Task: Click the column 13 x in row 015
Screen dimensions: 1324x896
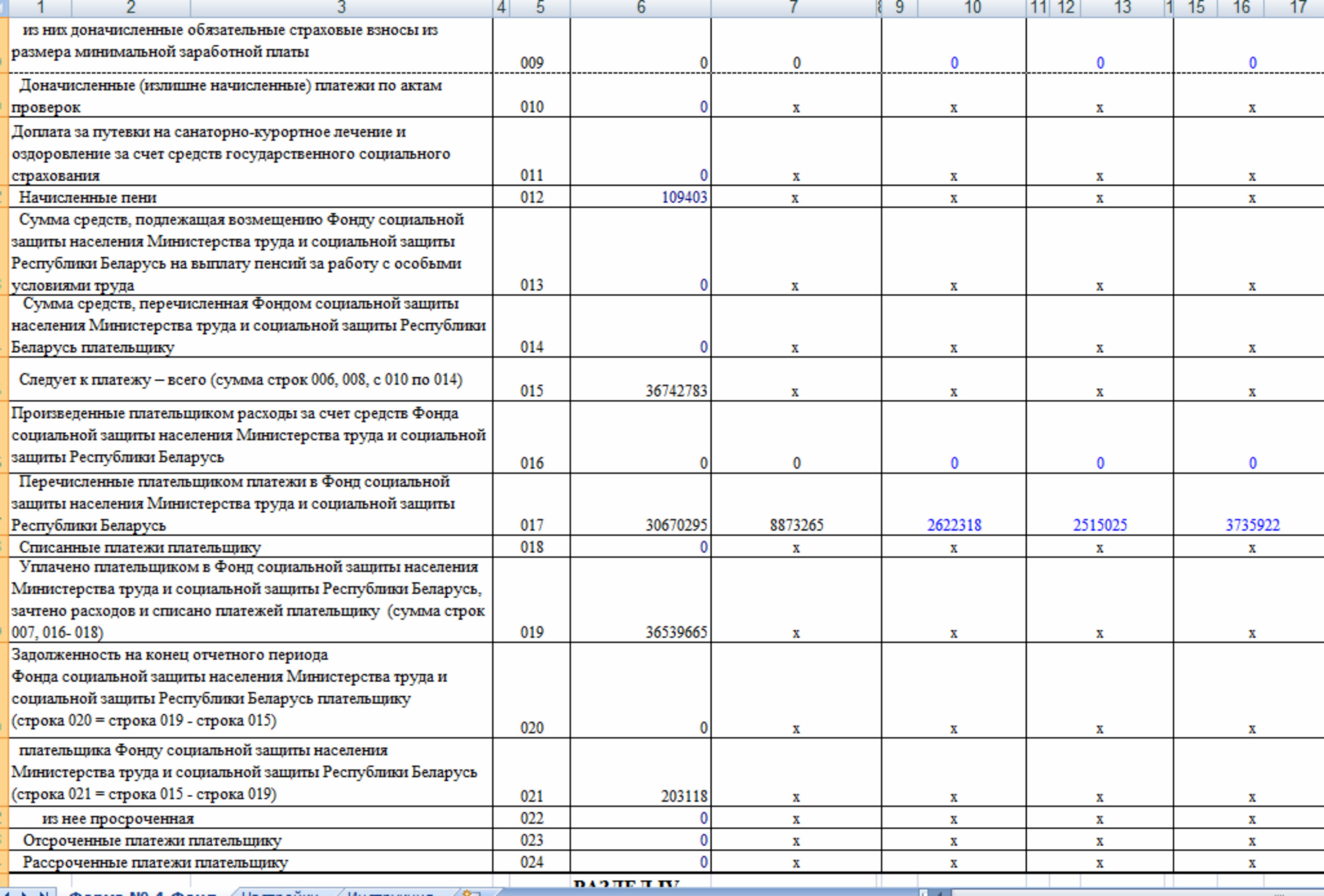Action: tap(1099, 392)
